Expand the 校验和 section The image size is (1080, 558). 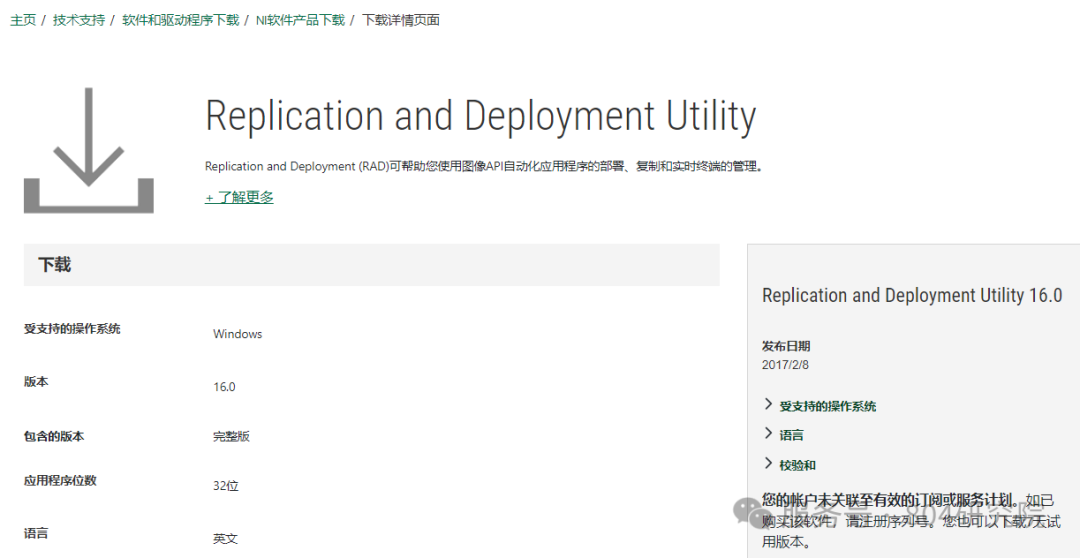click(x=790, y=465)
